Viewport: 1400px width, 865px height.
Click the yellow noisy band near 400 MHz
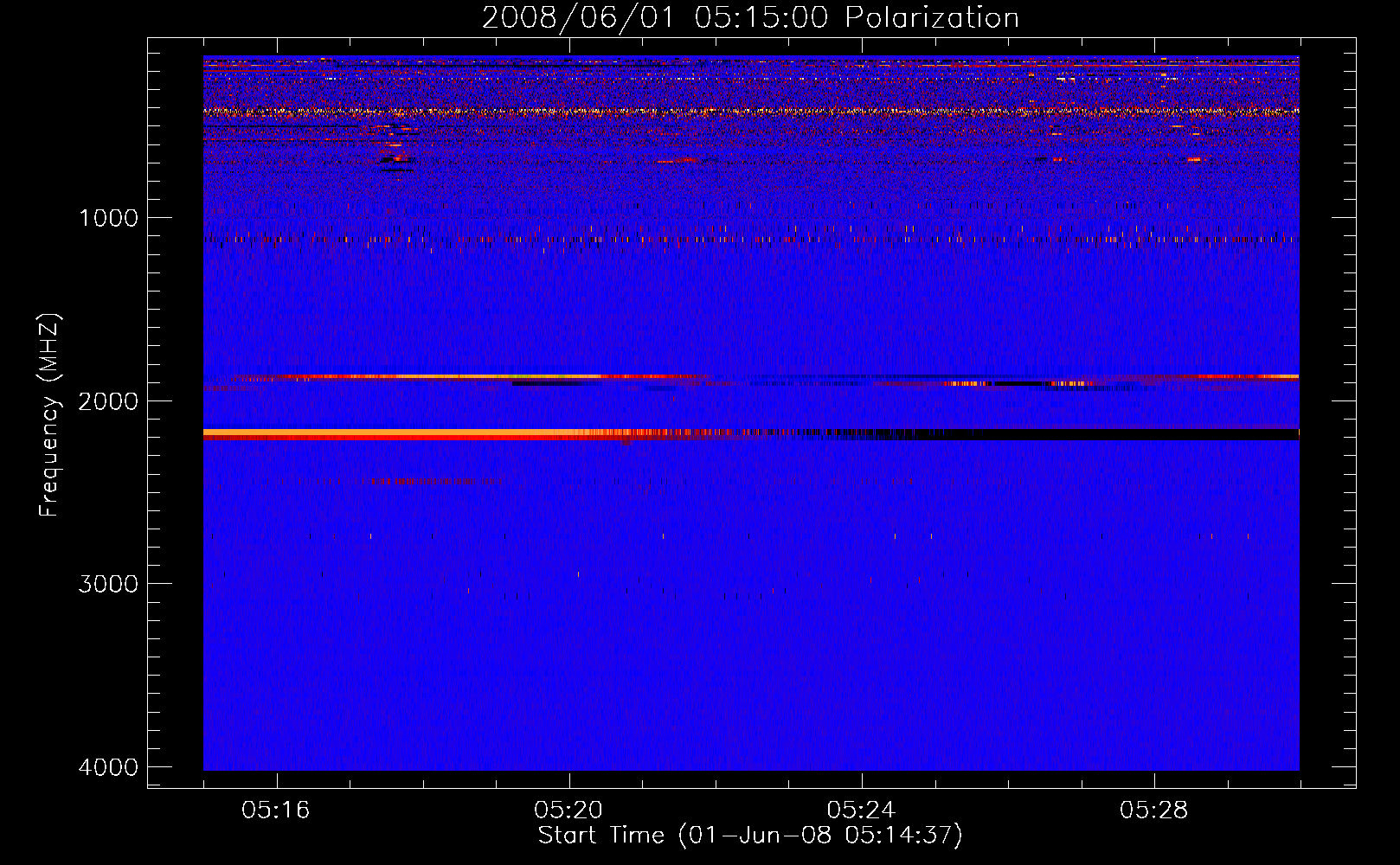(x=751, y=112)
